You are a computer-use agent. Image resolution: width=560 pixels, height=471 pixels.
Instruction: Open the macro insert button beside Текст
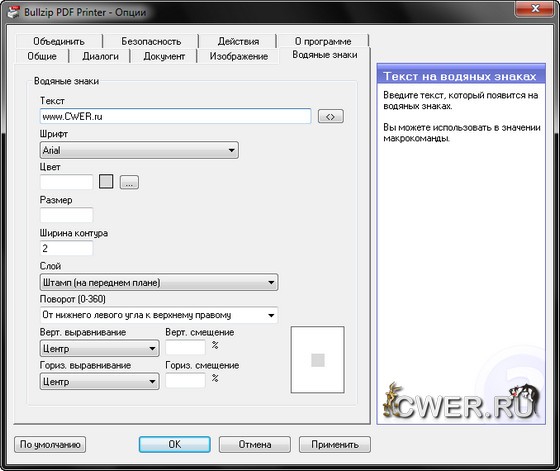click(x=331, y=116)
